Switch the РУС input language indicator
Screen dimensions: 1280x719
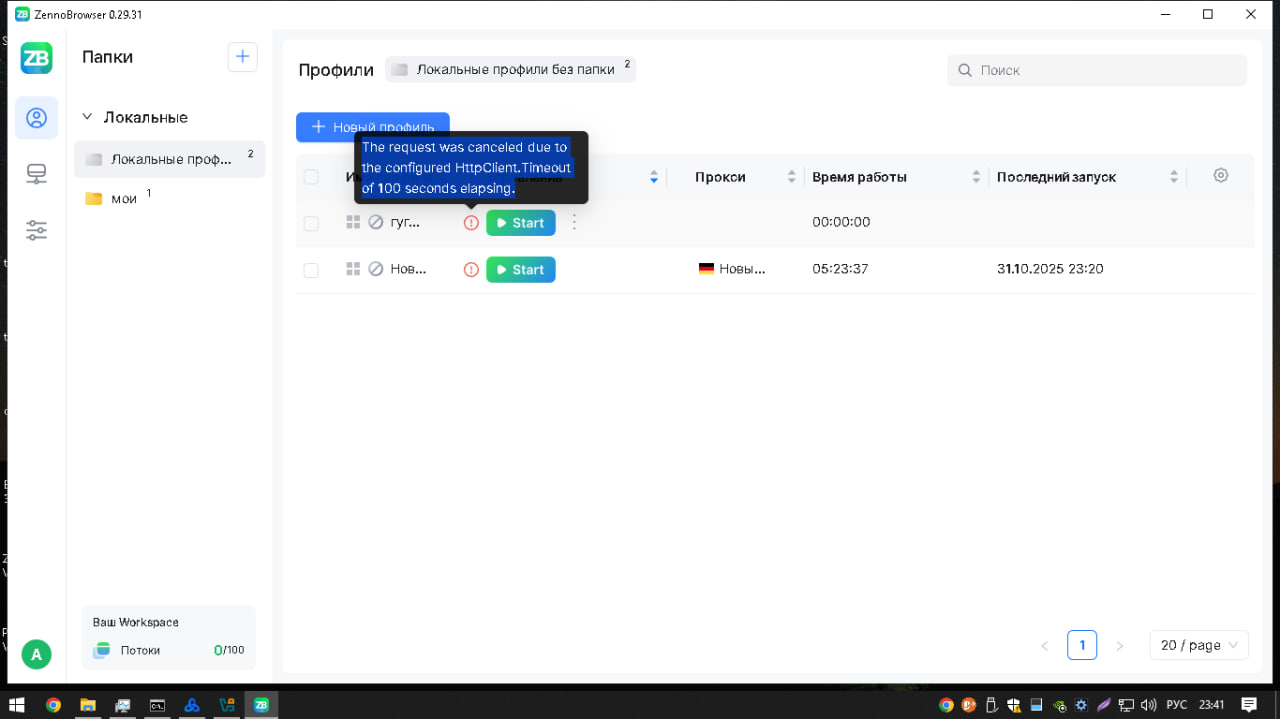click(1177, 705)
